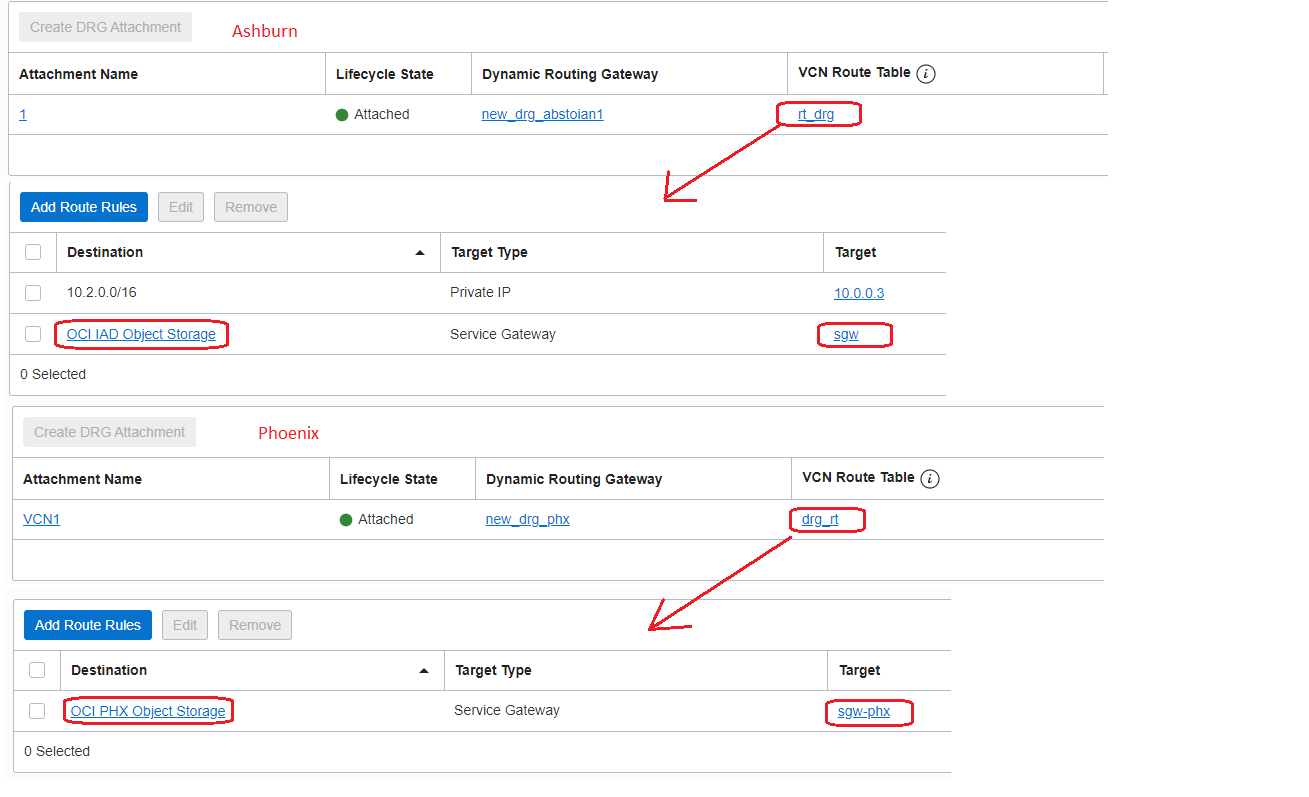Open OCI IAD Object Storage destination link
Screen dimensions: 1309x797
(141, 334)
